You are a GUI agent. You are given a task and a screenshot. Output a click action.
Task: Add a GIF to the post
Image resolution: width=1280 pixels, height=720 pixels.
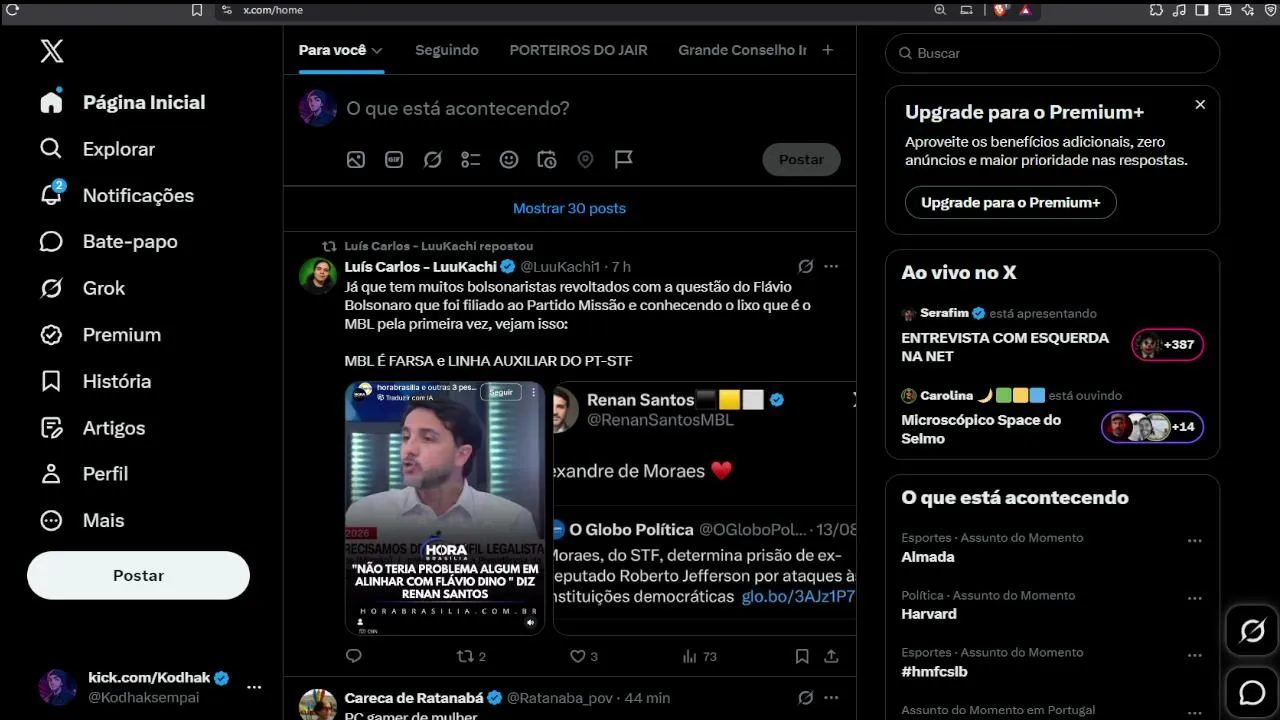(x=394, y=159)
